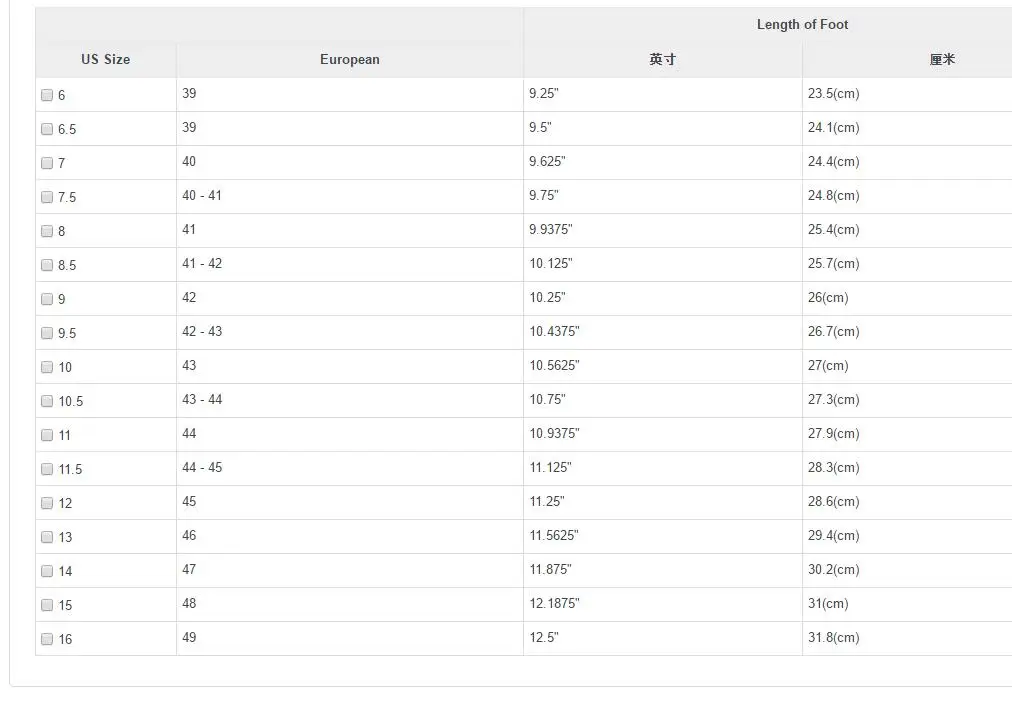Enable the US size 7.5 checkbox
The height and width of the screenshot is (707, 1012).
pyautogui.click(x=47, y=197)
